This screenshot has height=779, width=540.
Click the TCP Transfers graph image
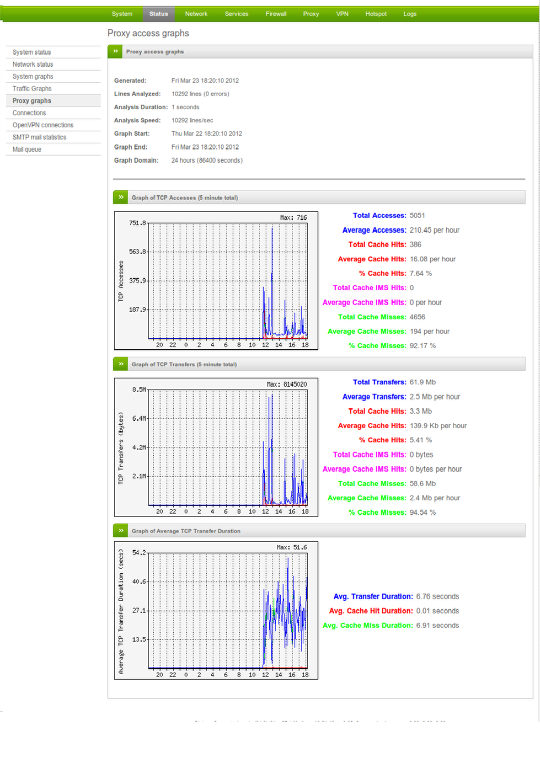coord(216,447)
